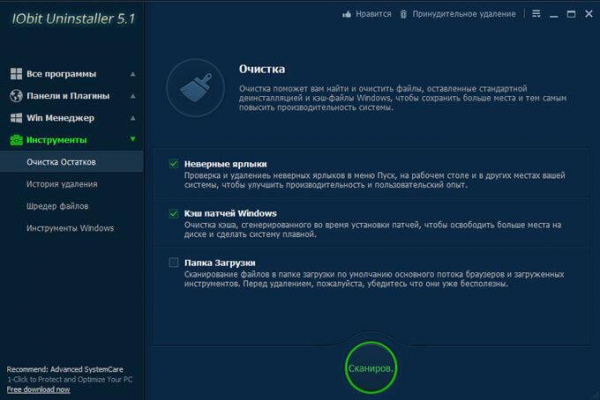Open Инструменты Windows submenu item

click(x=70, y=228)
